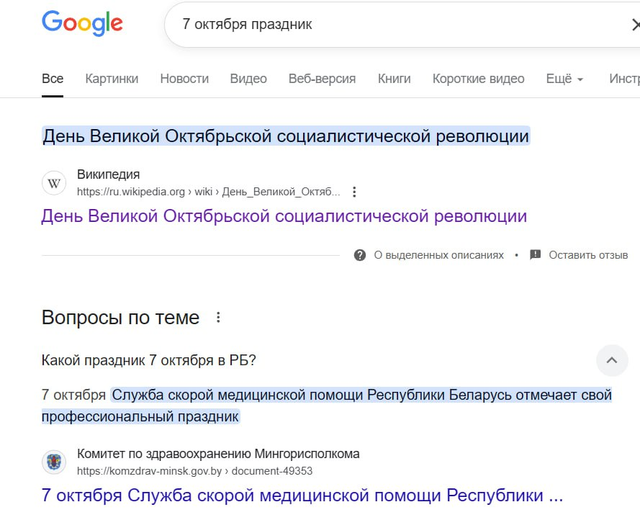This screenshot has height=508, width=640.
Task: Go to the Книги tab
Action: coord(394,78)
